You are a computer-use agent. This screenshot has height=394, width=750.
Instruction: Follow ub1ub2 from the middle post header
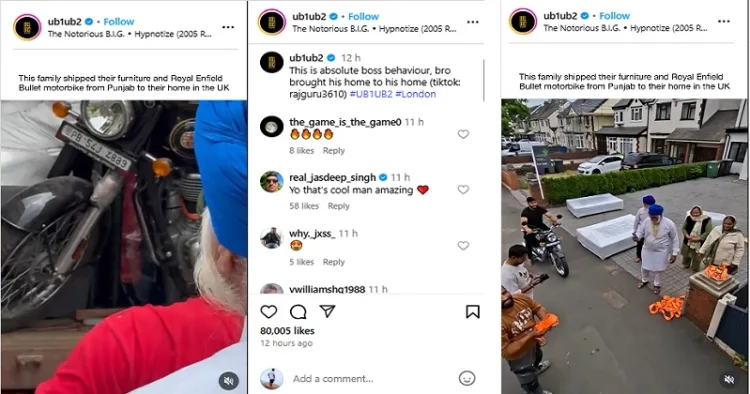click(x=364, y=17)
